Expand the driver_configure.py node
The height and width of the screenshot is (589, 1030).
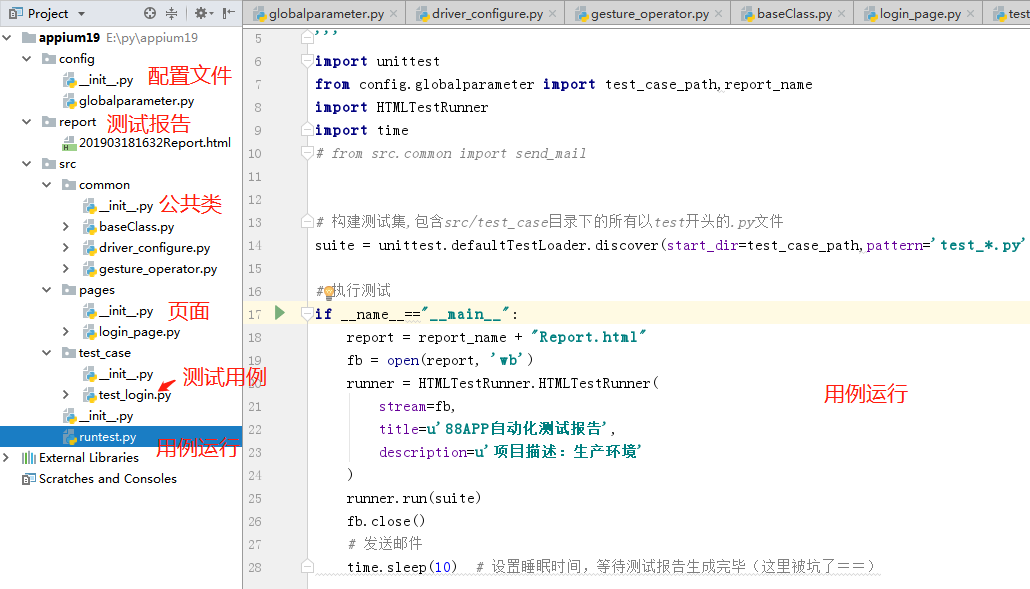coord(66,248)
